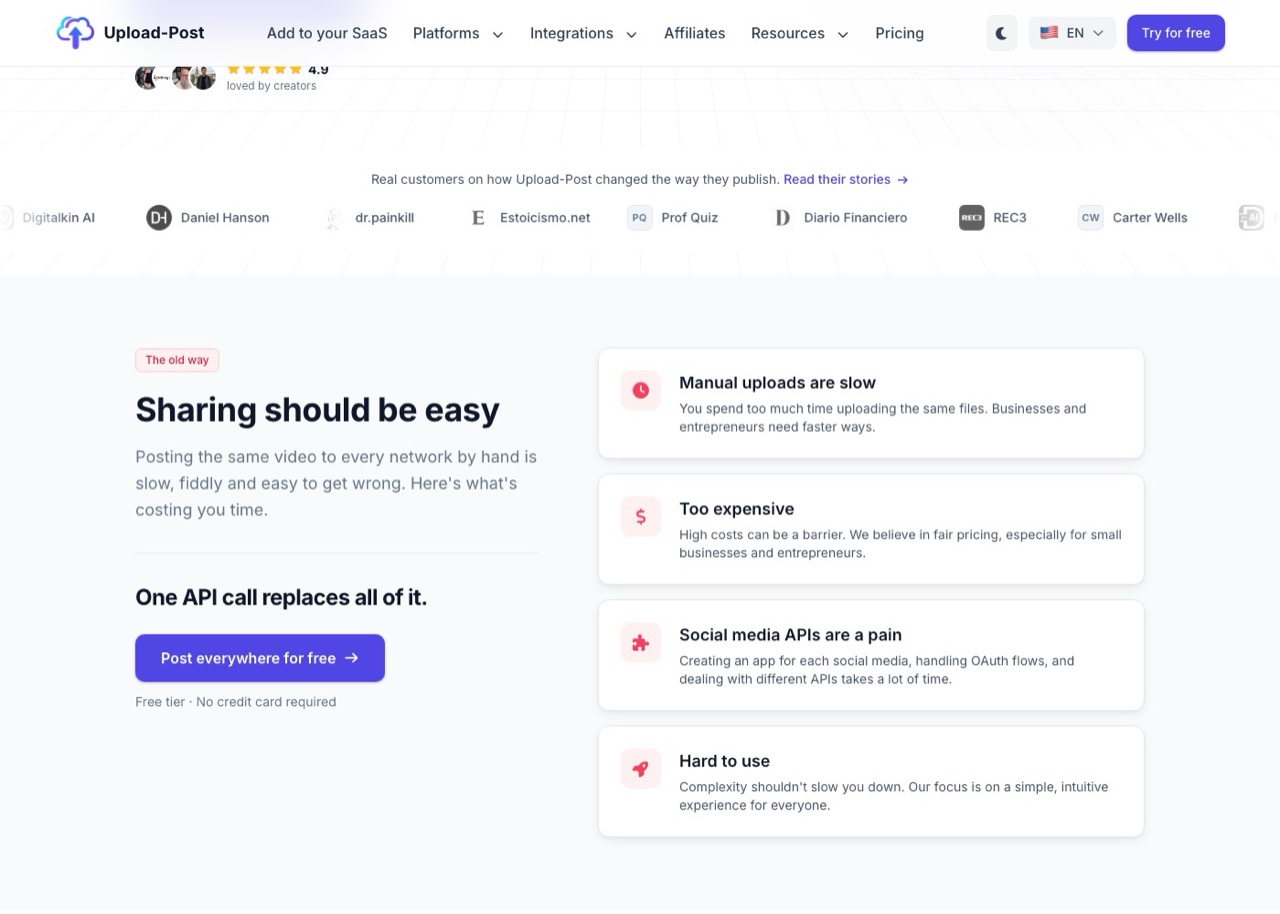Select the Manual uploads are slow heading
Screen dimensions: 1280x914
click(x=777, y=382)
